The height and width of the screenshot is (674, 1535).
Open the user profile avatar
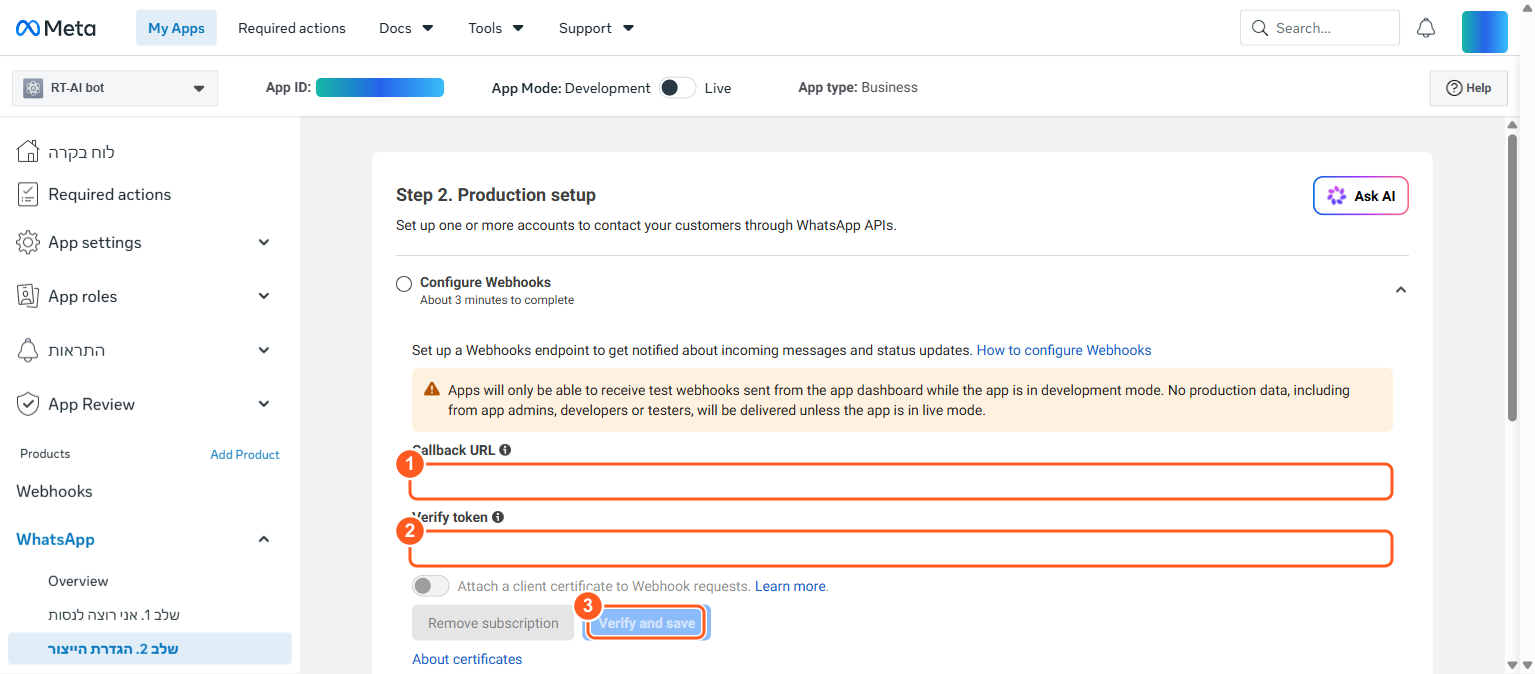(1484, 32)
